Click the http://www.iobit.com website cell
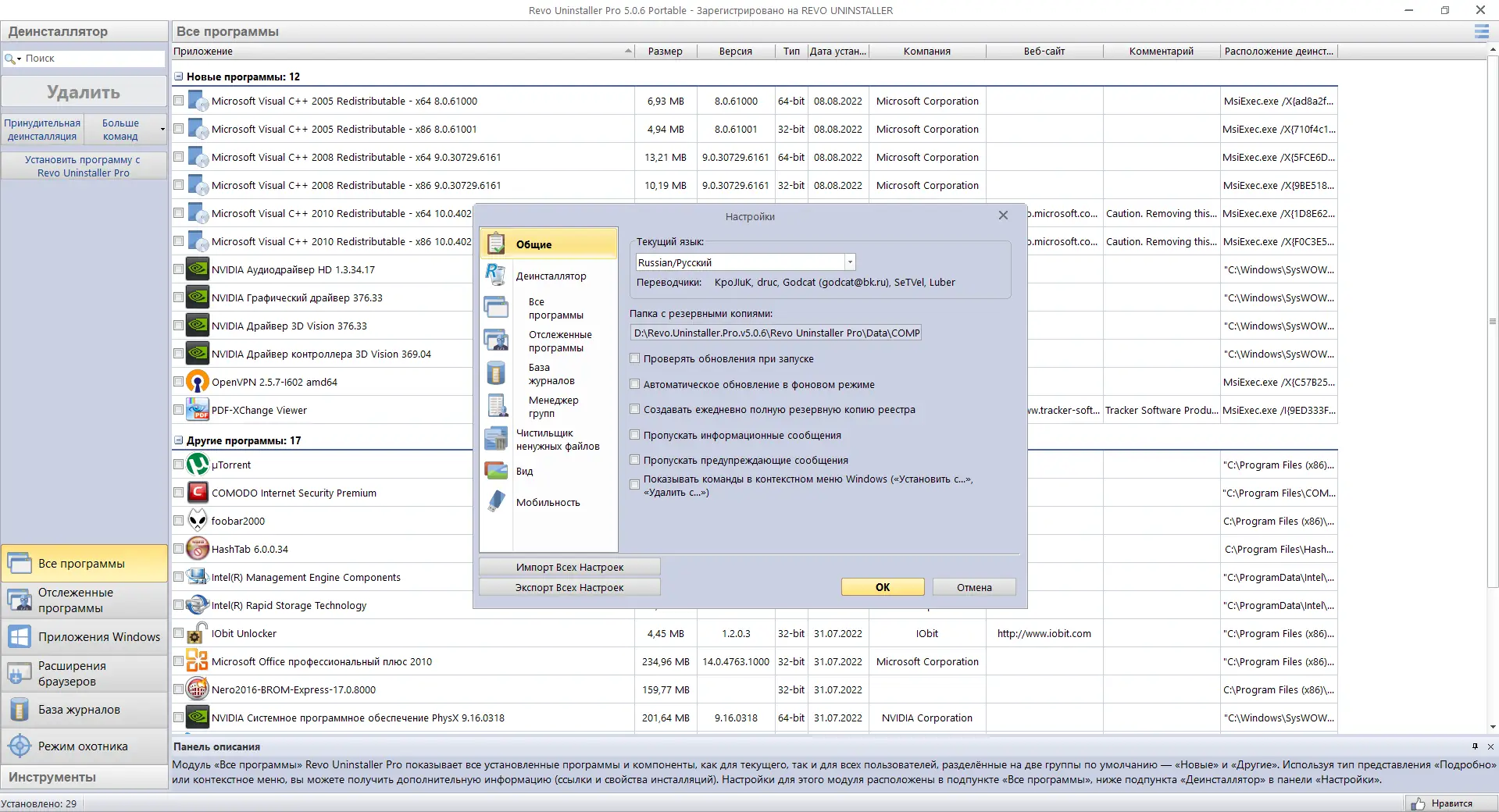 tap(1044, 633)
